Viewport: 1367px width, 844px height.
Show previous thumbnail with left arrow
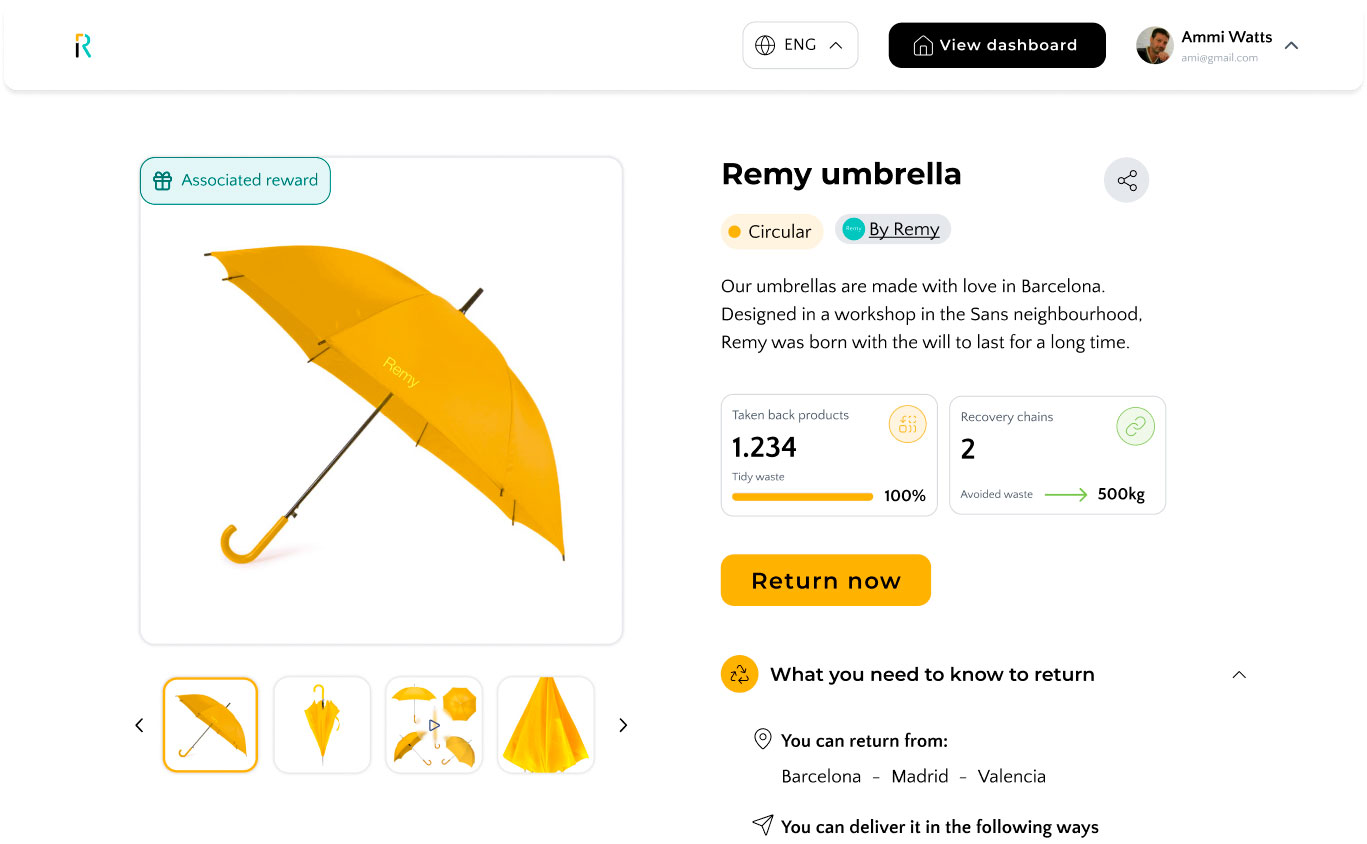(139, 725)
